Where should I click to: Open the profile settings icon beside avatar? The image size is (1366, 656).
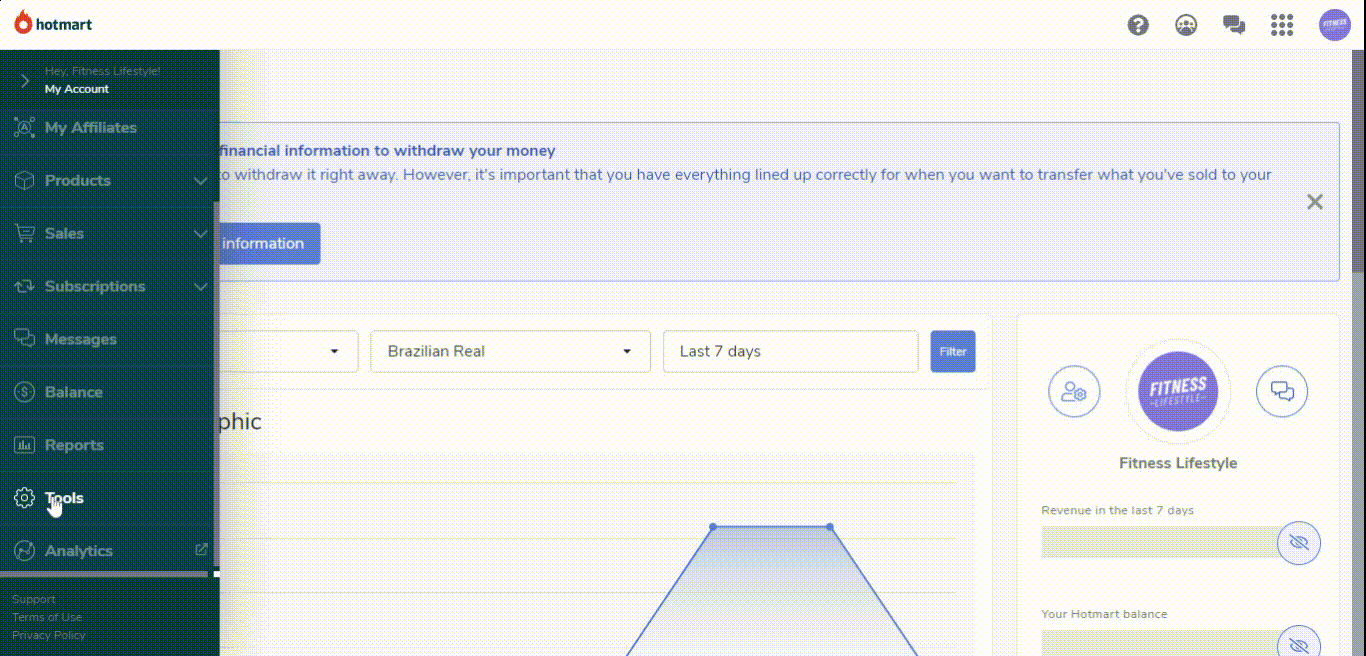[1074, 391]
